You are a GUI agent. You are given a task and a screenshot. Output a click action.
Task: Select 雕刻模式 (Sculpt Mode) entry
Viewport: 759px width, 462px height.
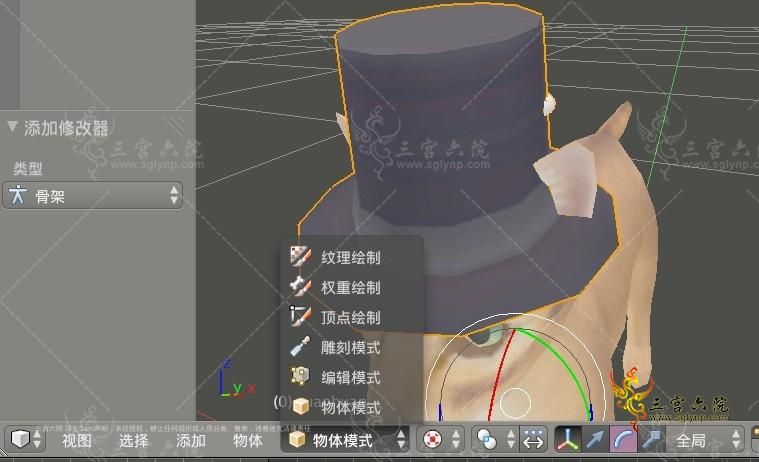tap(351, 347)
